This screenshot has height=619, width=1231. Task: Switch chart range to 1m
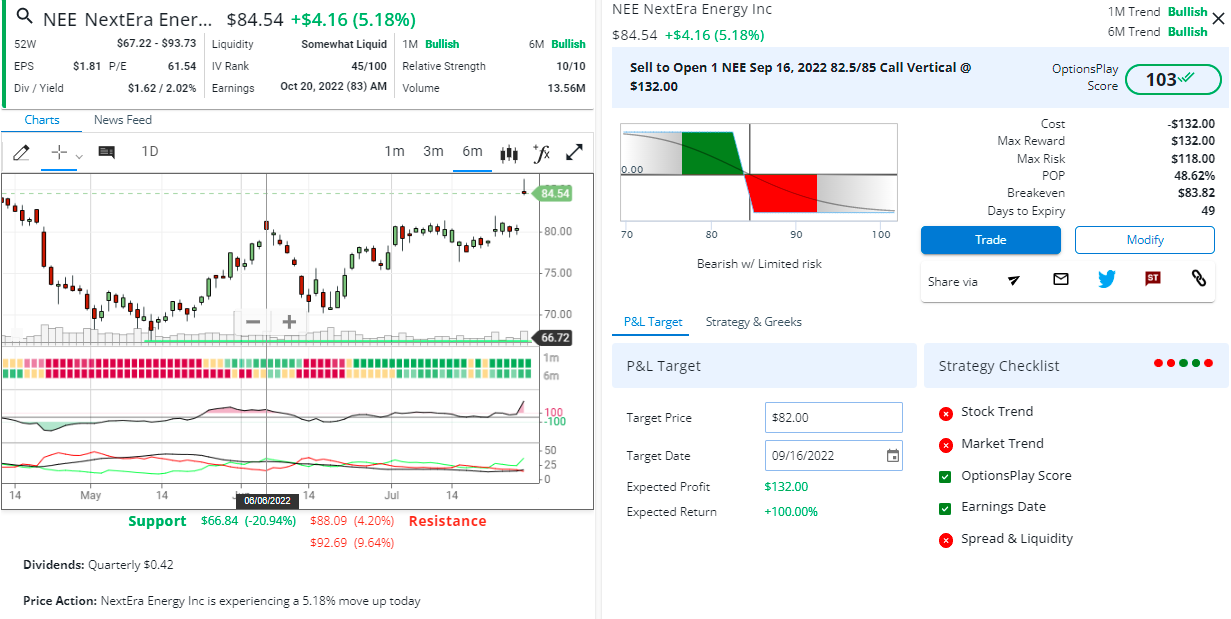[395, 152]
